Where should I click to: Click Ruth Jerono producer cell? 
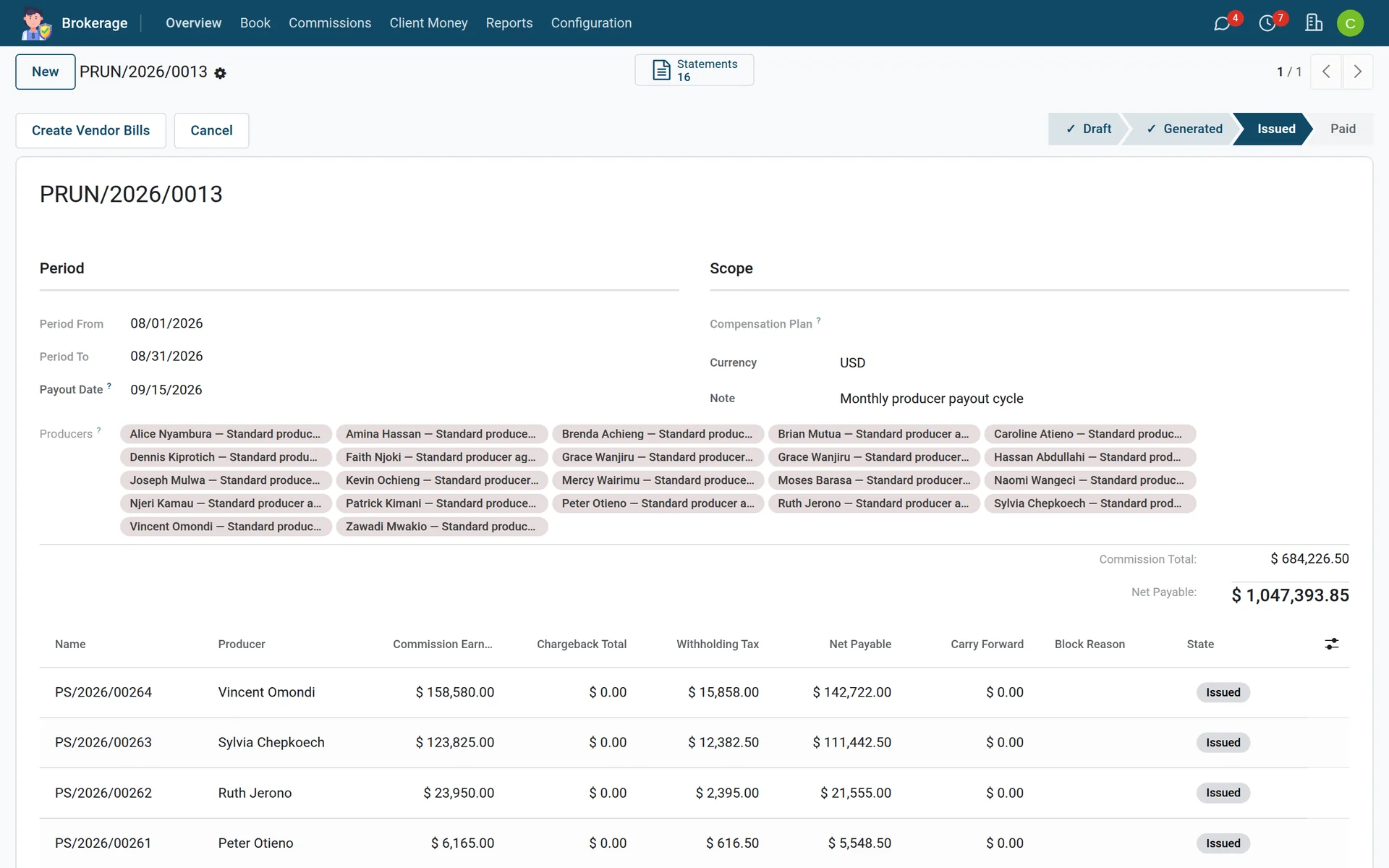click(x=255, y=793)
